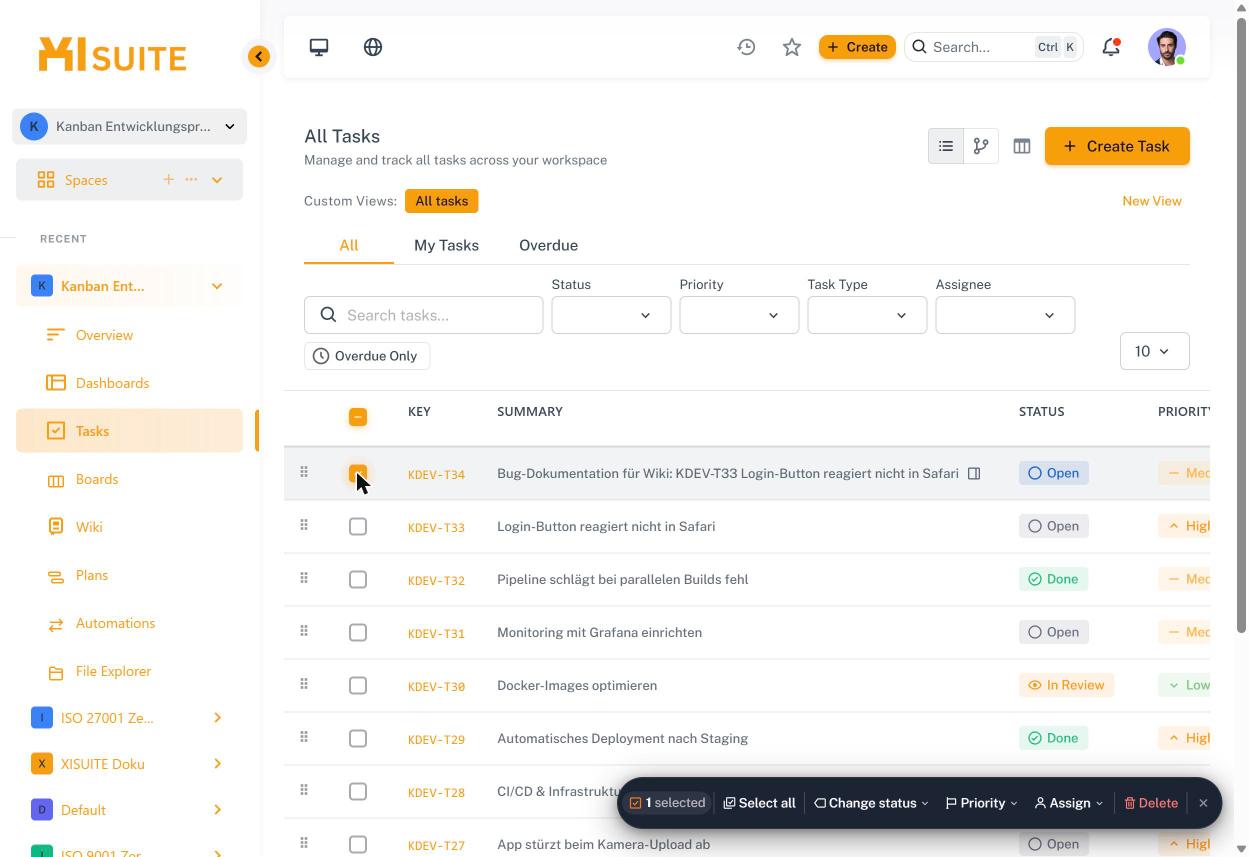1249x857 pixels.
Task: Open the user avatar menu
Action: pos(1167,47)
